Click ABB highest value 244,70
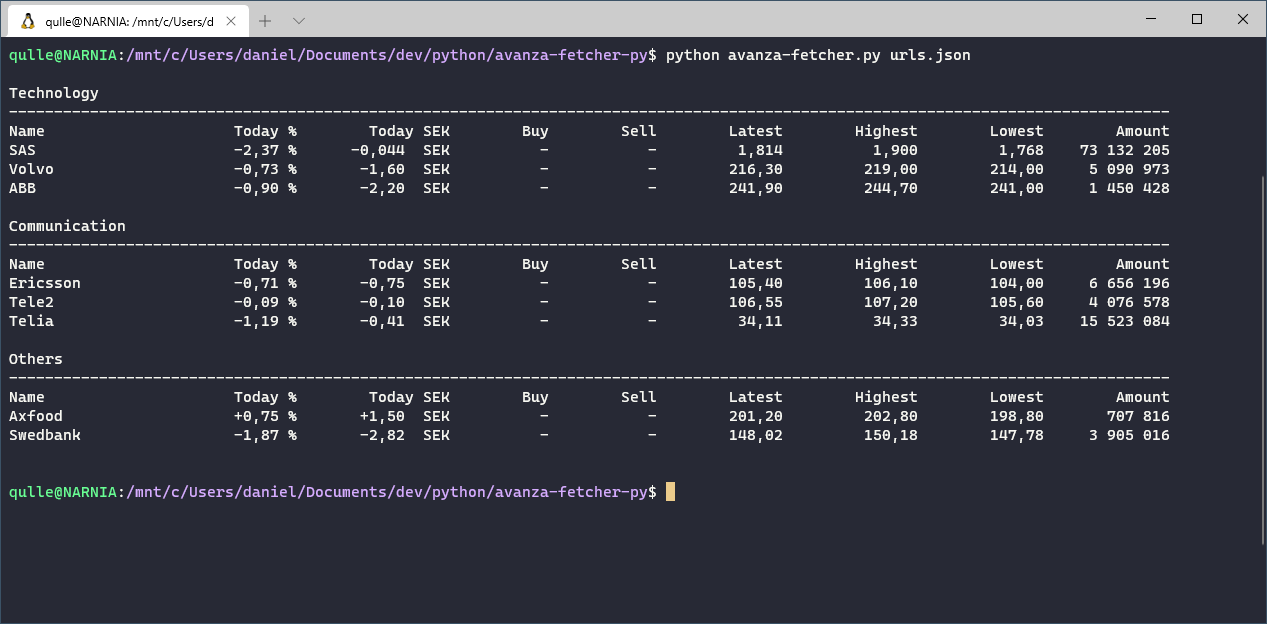The width and height of the screenshot is (1267, 624). click(x=891, y=188)
